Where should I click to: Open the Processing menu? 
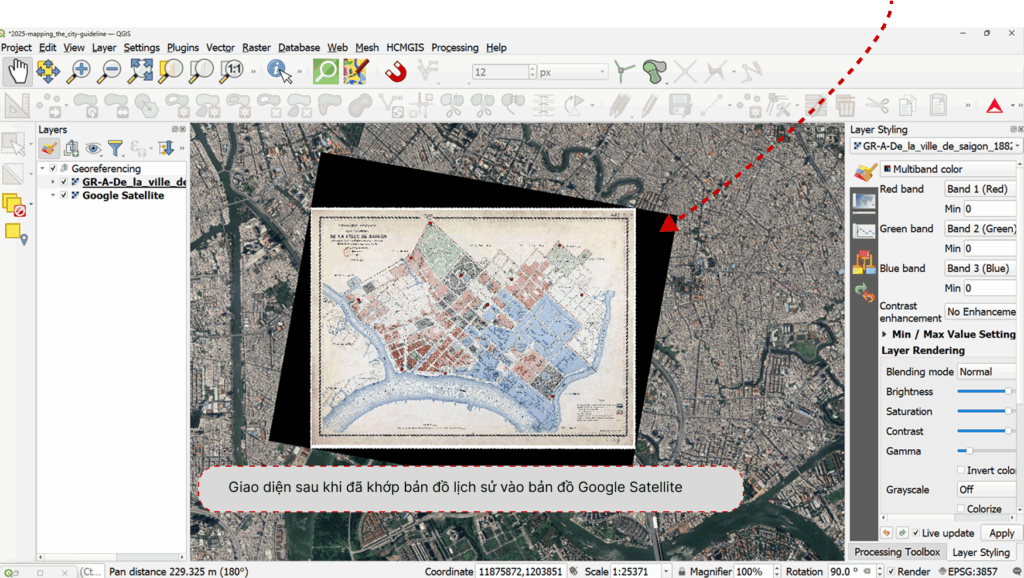[455, 48]
